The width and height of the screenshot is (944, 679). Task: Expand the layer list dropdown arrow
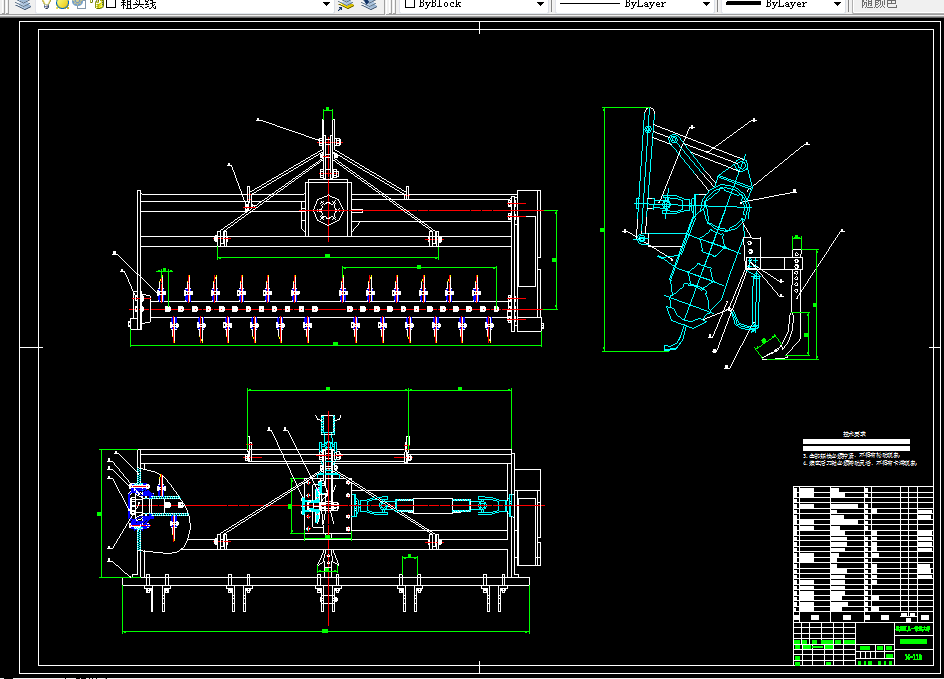[x=326, y=4]
